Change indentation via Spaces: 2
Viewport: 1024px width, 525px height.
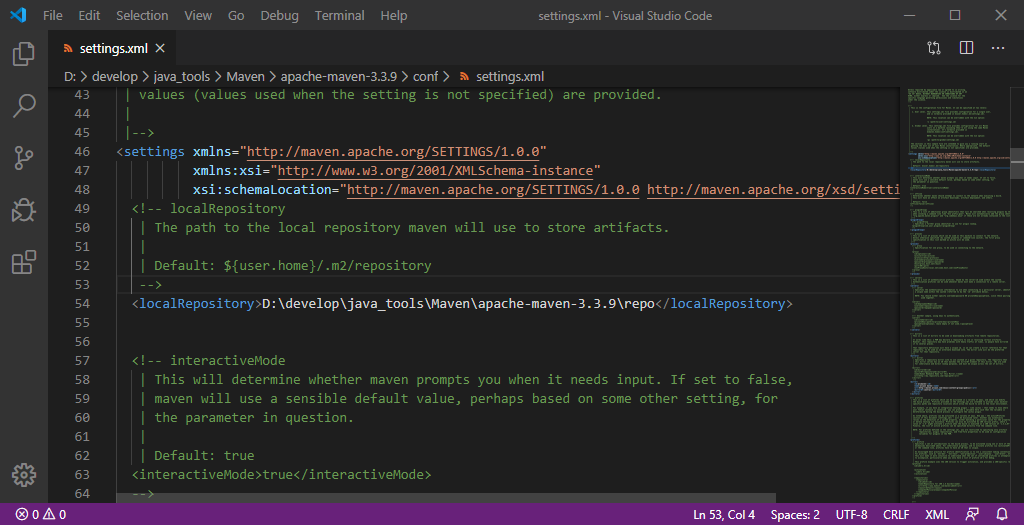click(795, 515)
